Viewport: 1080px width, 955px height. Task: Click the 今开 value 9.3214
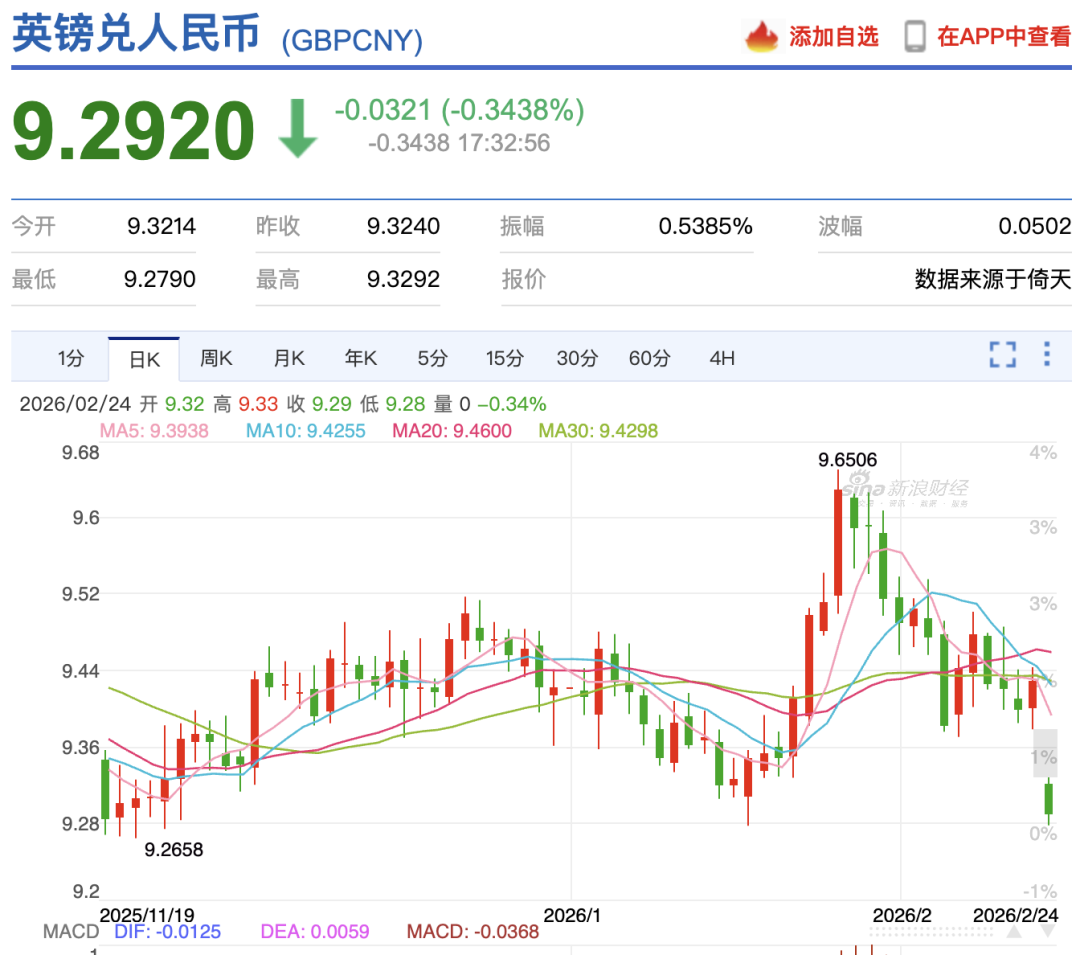161,226
